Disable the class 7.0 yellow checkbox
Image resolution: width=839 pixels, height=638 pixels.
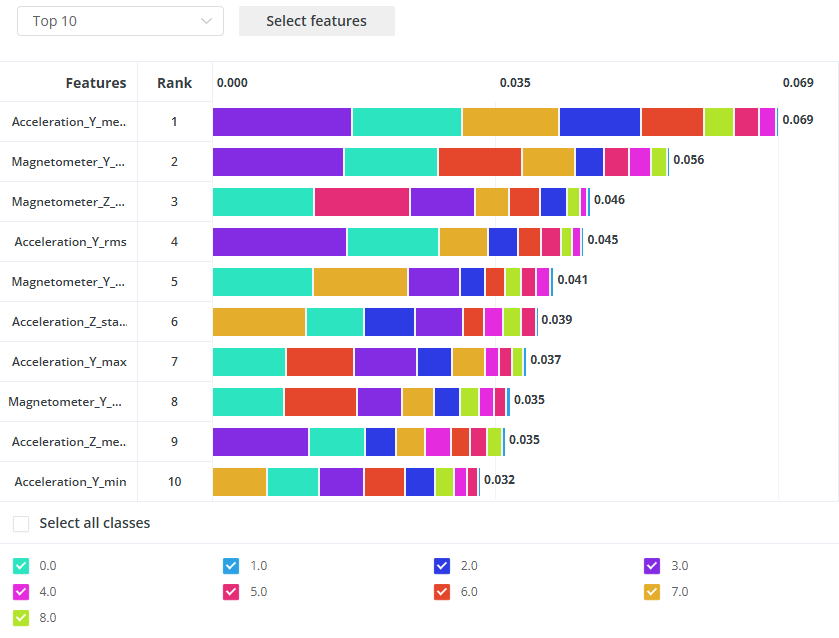(652, 592)
